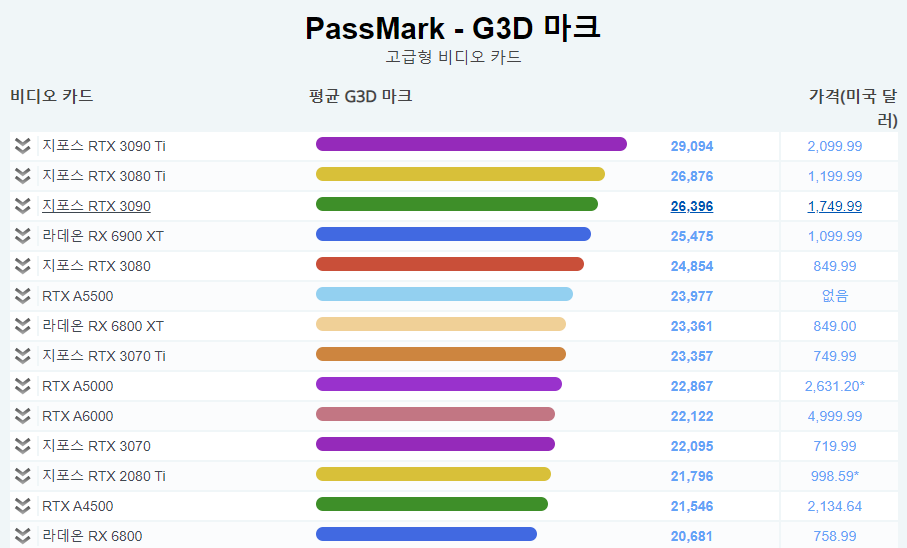Viewport: 907px width, 548px height.
Task: Click the score value 25,475
Action: point(692,237)
